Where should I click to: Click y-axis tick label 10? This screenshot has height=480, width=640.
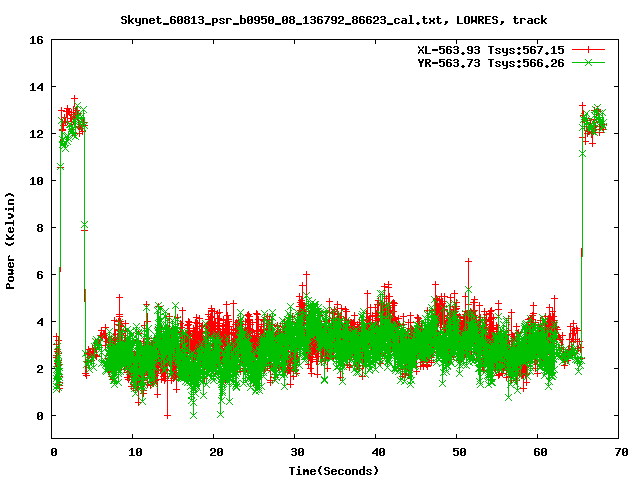[36, 181]
